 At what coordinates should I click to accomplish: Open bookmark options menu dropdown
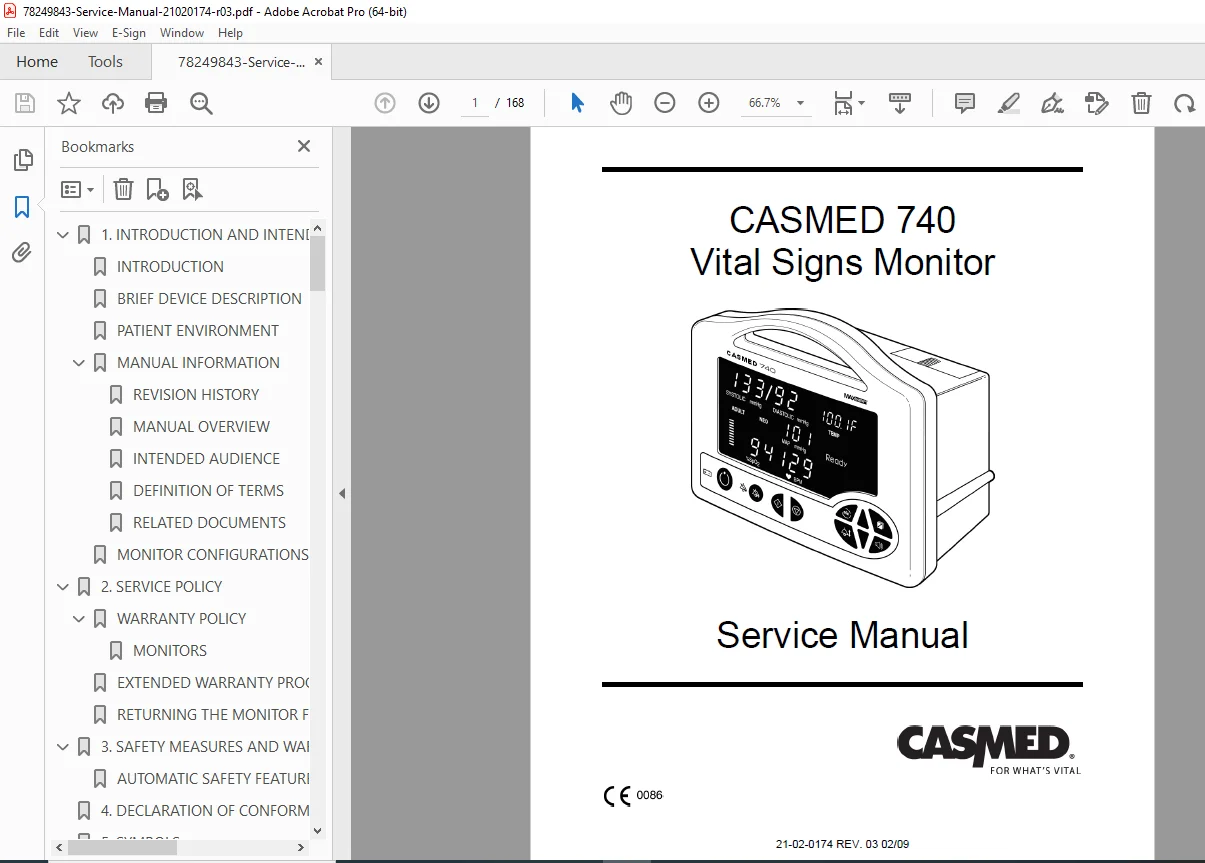pos(78,189)
